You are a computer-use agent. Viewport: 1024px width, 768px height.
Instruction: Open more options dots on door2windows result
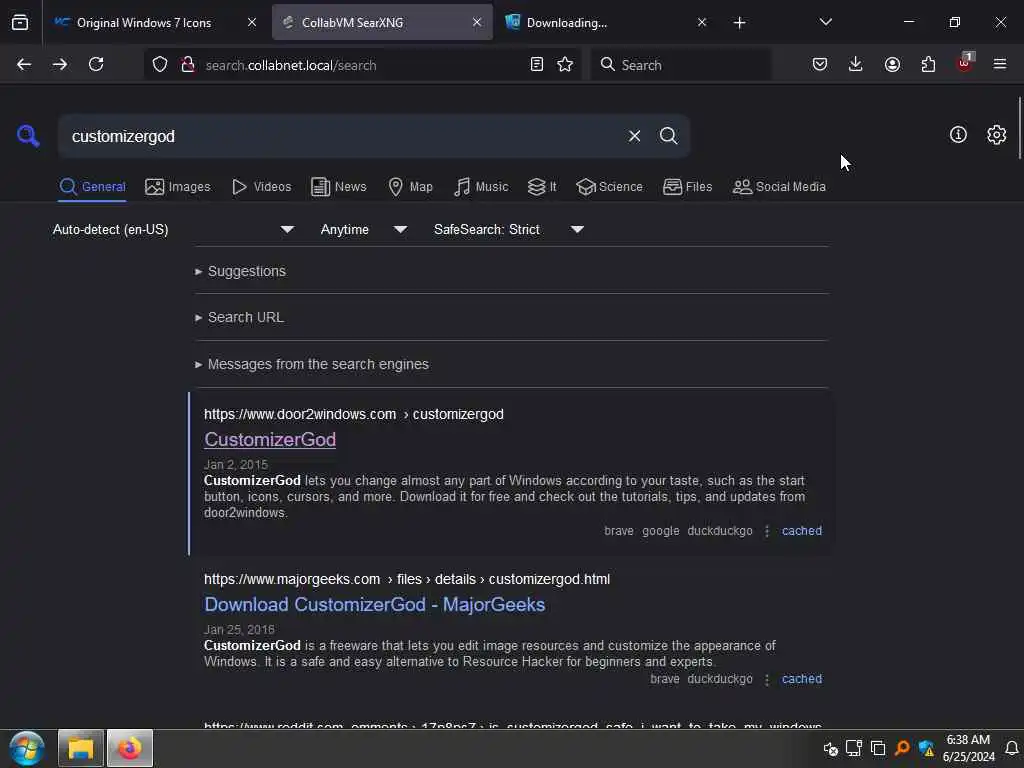coord(767,531)
